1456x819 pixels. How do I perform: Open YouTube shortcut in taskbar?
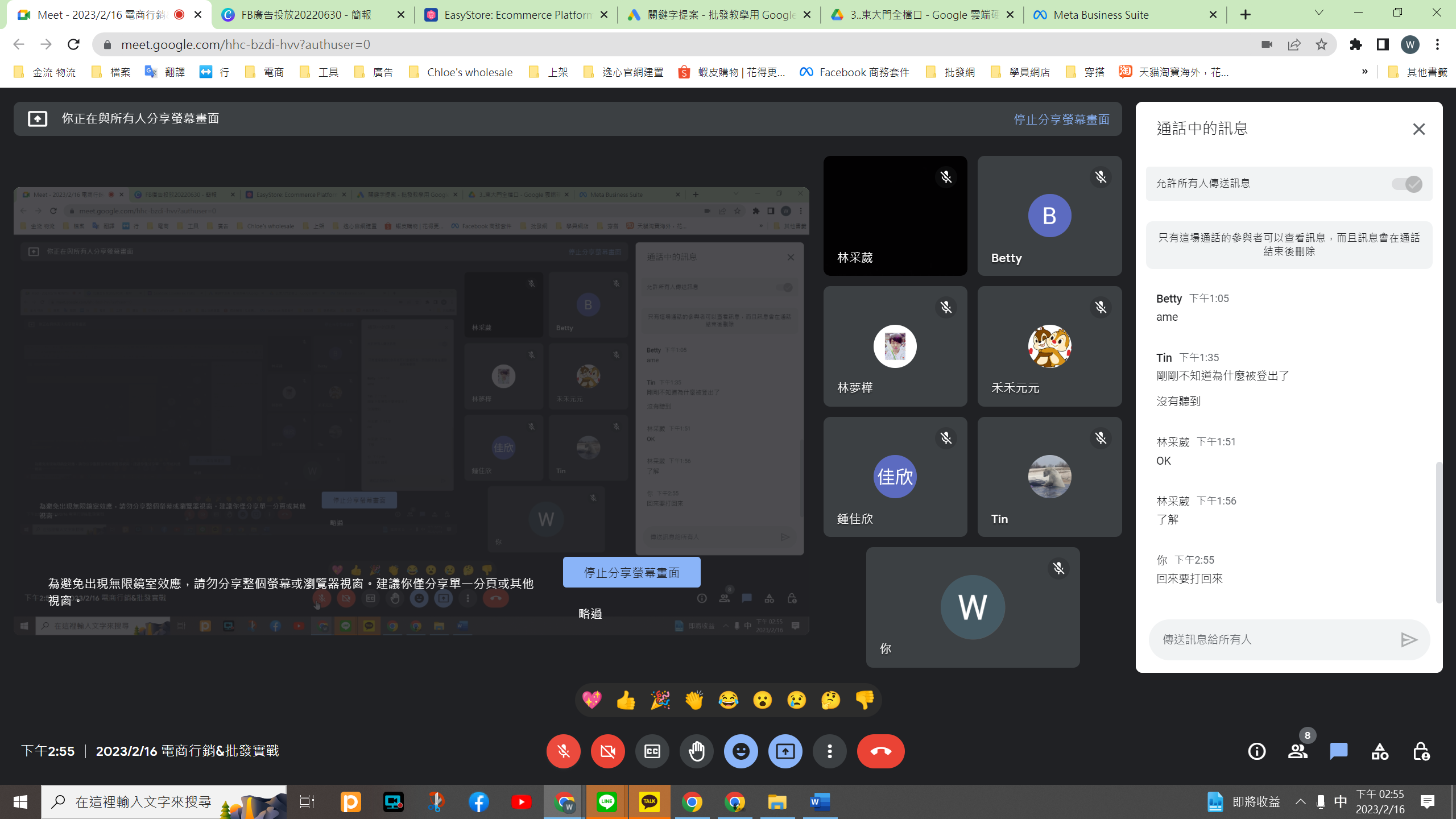(x=522, y=802)
